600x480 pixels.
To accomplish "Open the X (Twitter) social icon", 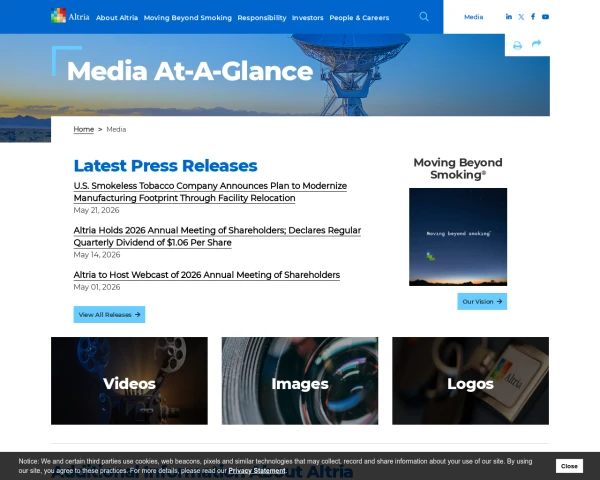I will (521, 17).
